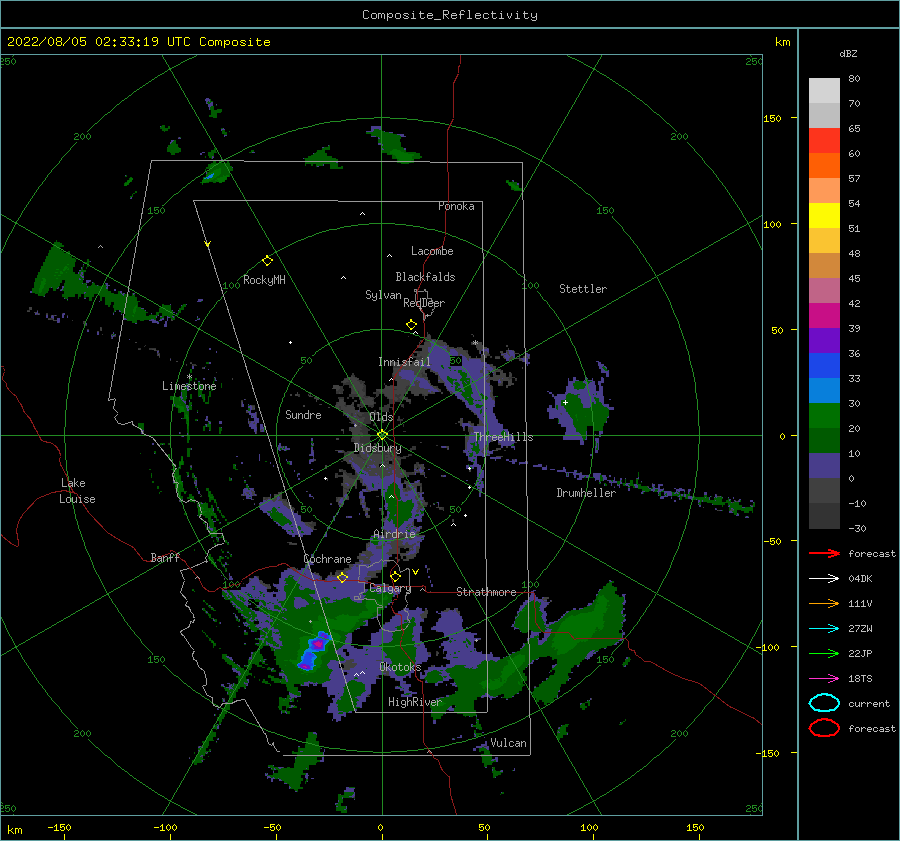The width and height of the screenshot is (900, 841).
Task: Click the Okotoks city label
Action: (x=400, y=667)
